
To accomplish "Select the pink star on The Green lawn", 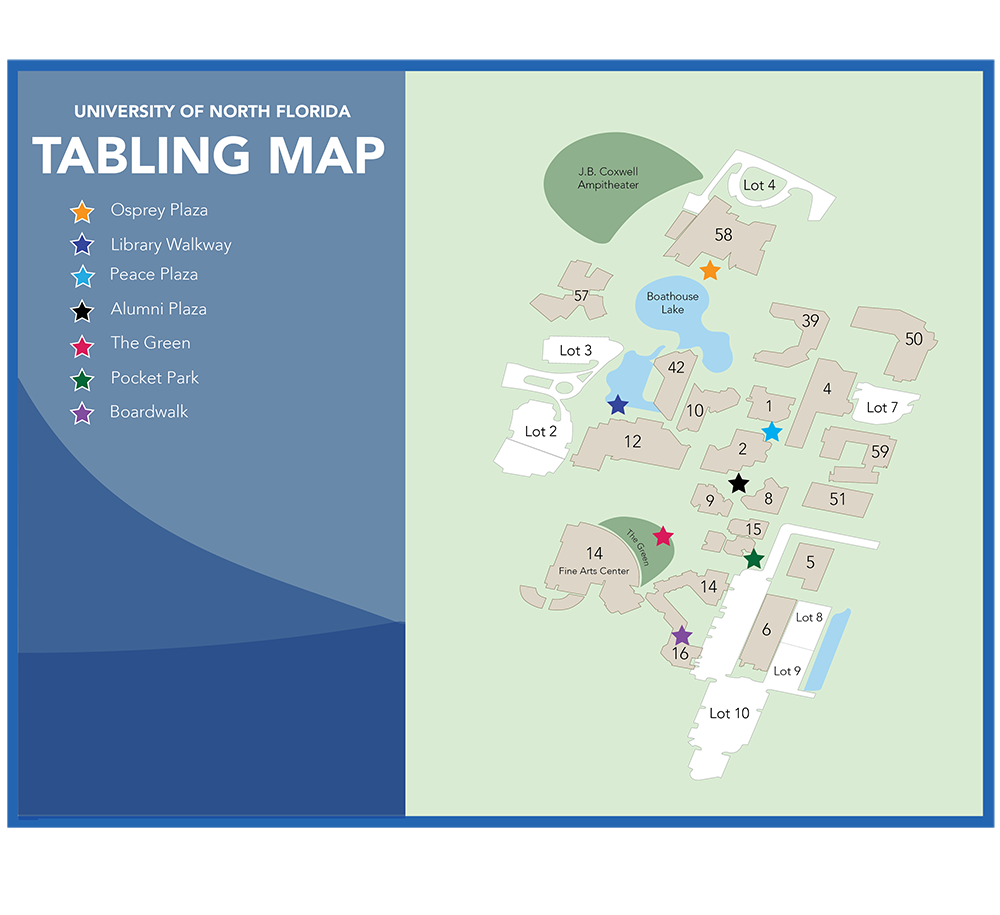I will [663, 536].
